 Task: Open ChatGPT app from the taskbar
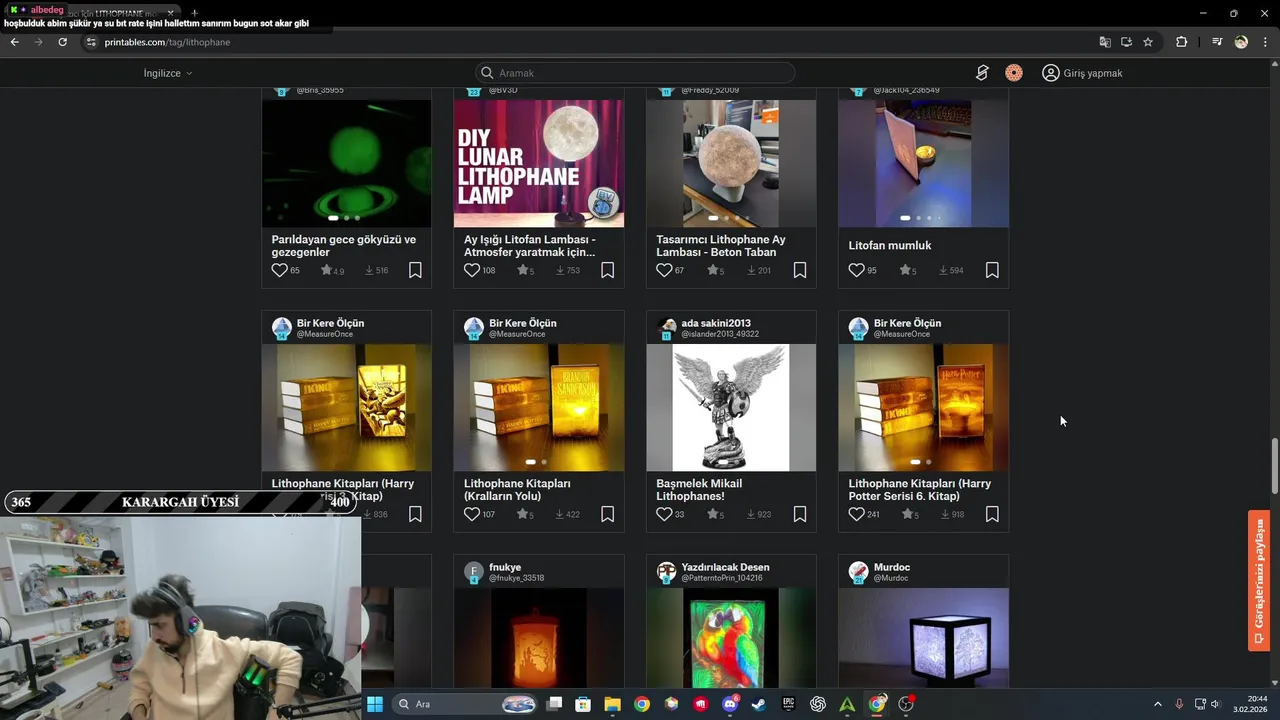pyautogui.click(x=818, y=704)
